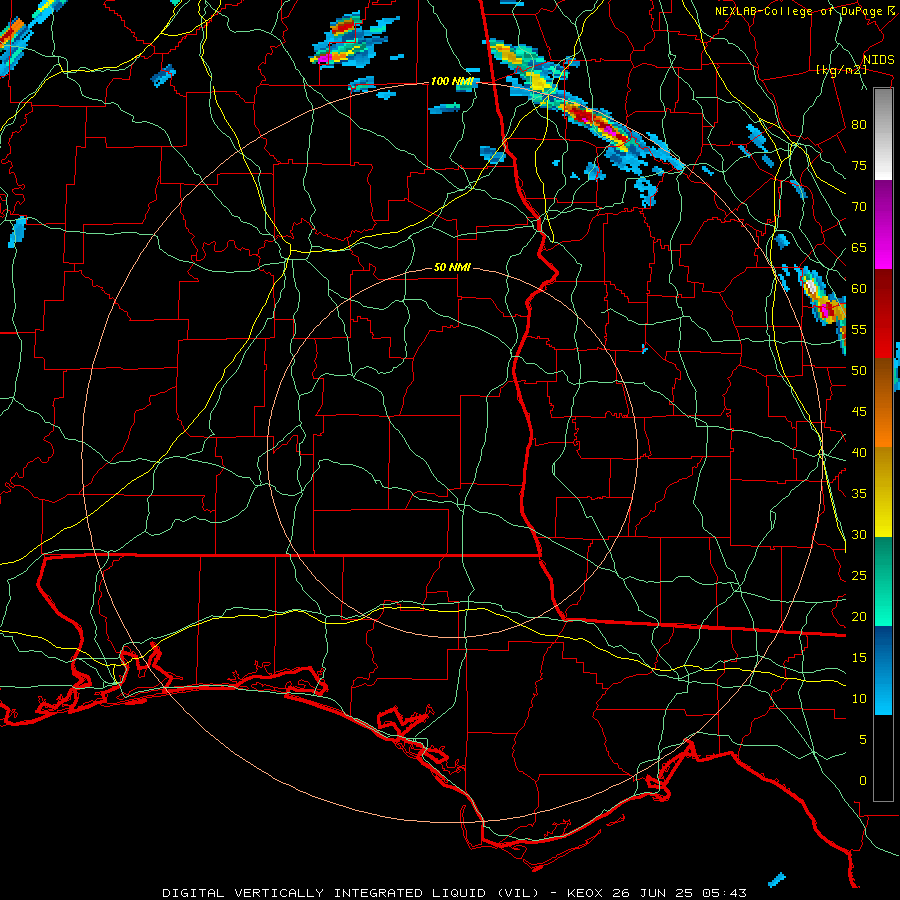Click the 60 value on the color scale
900x900 pixels.
(x=859, y=289)
